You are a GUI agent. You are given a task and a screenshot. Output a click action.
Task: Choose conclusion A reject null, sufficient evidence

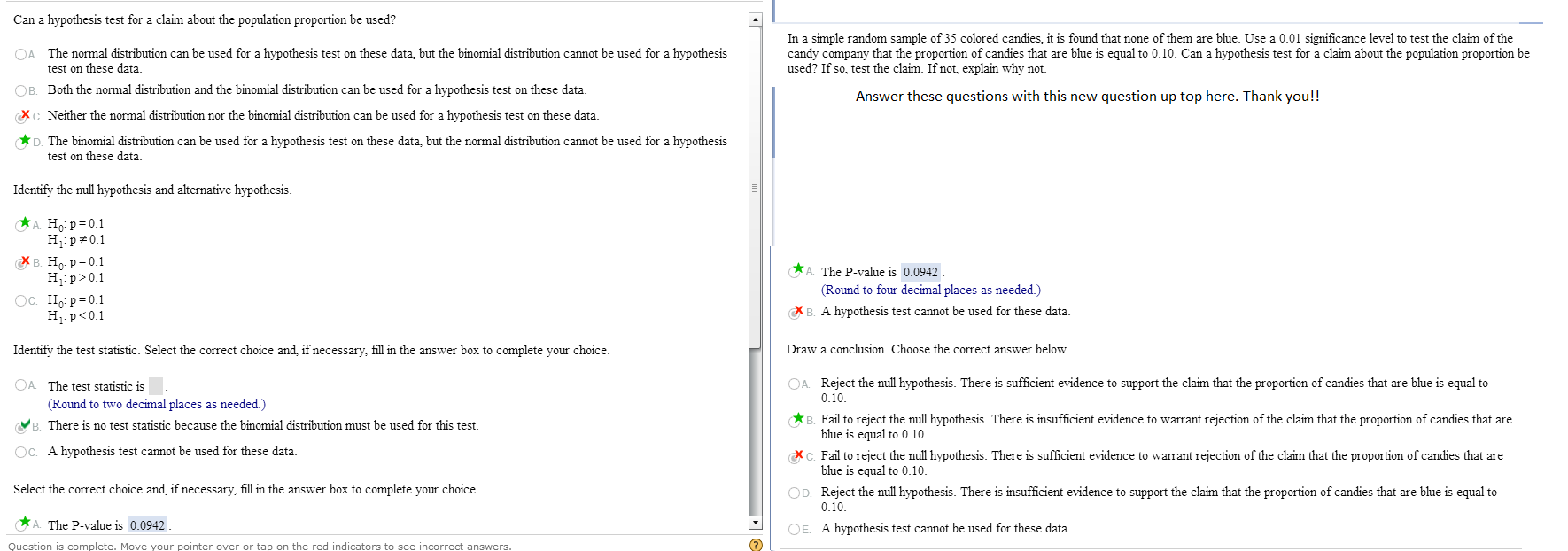(794, 384)
